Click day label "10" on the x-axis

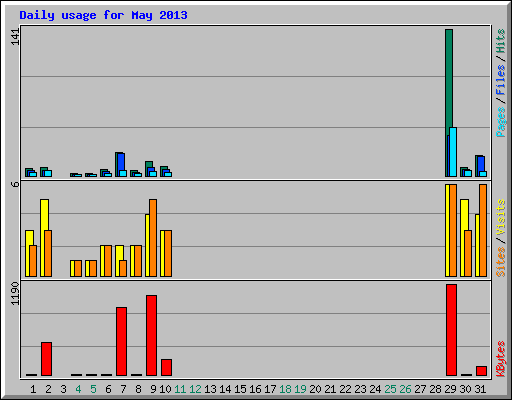click(x=165, y=389)
